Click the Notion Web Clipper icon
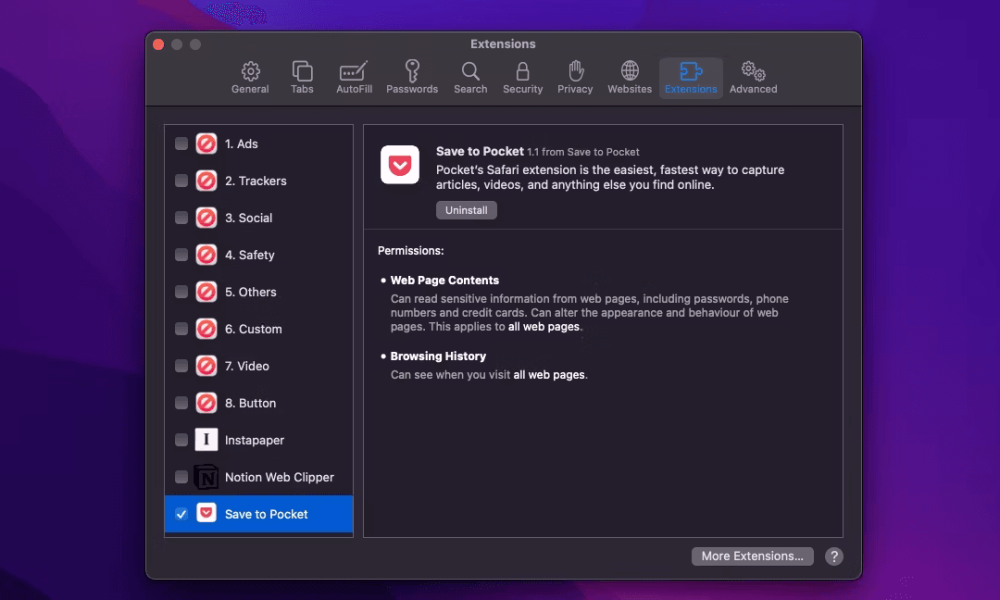 click(206, 477)
